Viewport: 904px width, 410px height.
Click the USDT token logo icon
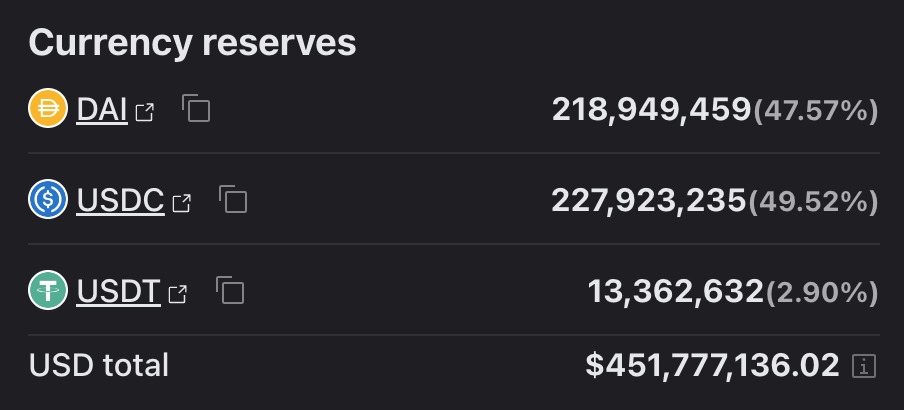pyautogui.click(x=49, y=291)
